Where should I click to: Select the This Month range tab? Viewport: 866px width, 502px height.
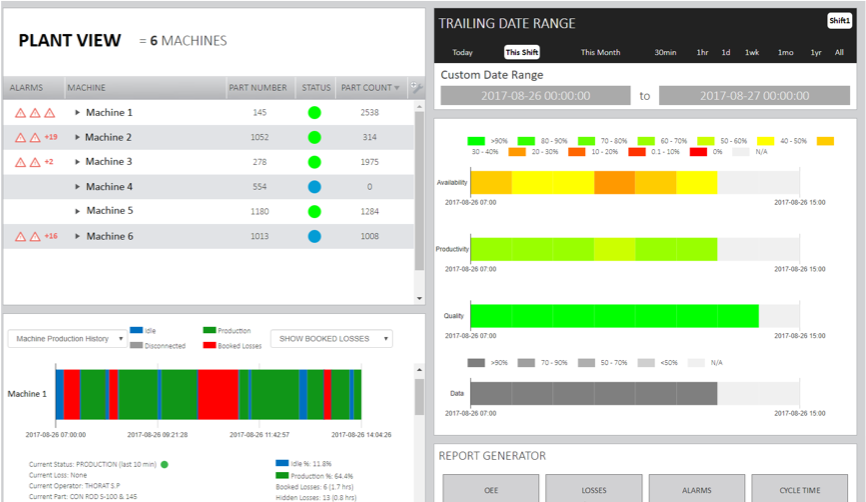tap(600, 52)
